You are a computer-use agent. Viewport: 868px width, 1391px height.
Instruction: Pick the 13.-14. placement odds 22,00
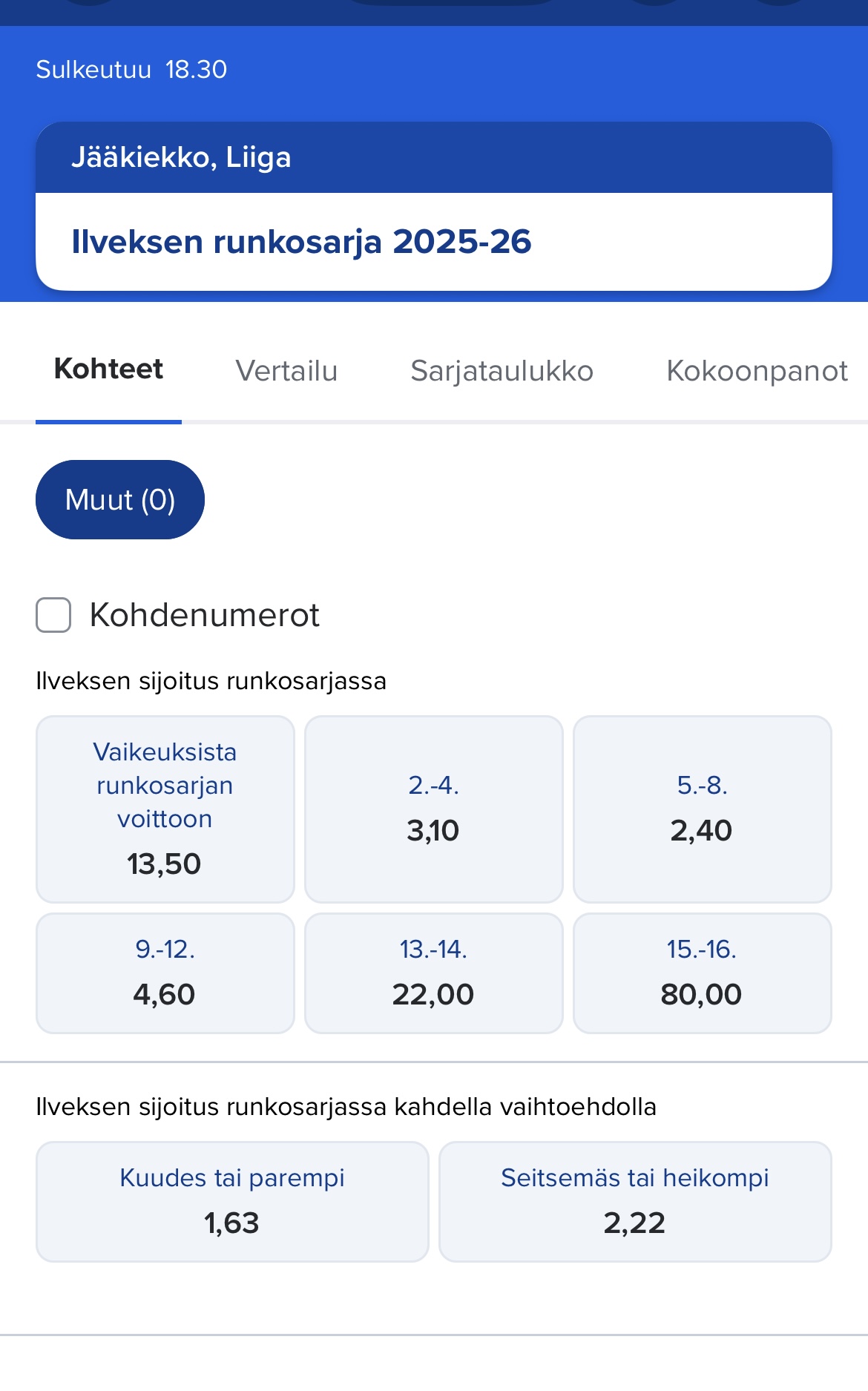pos(433,973)
